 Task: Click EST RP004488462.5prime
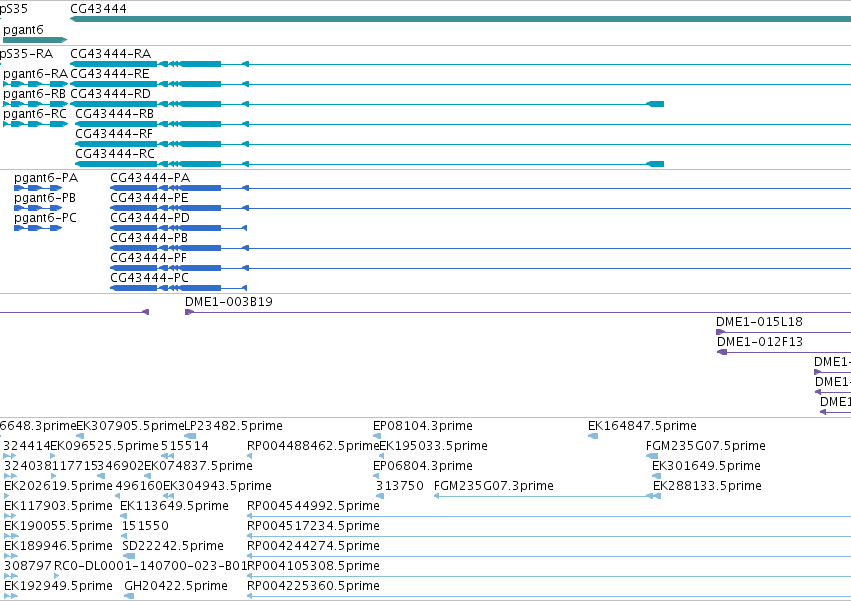click(313, 446)
